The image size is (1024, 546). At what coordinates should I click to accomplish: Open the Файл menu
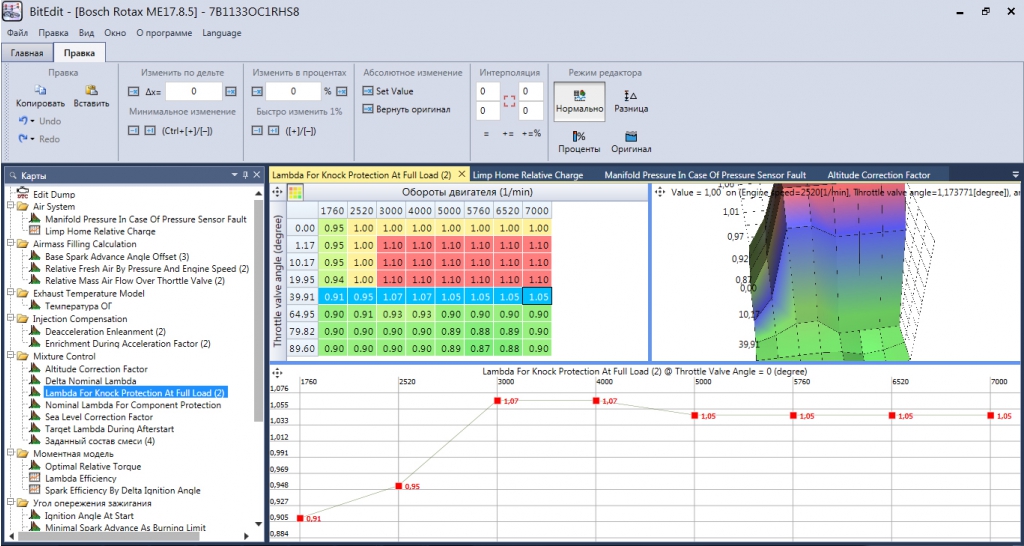pyautogui.click(x=18, y=33)
